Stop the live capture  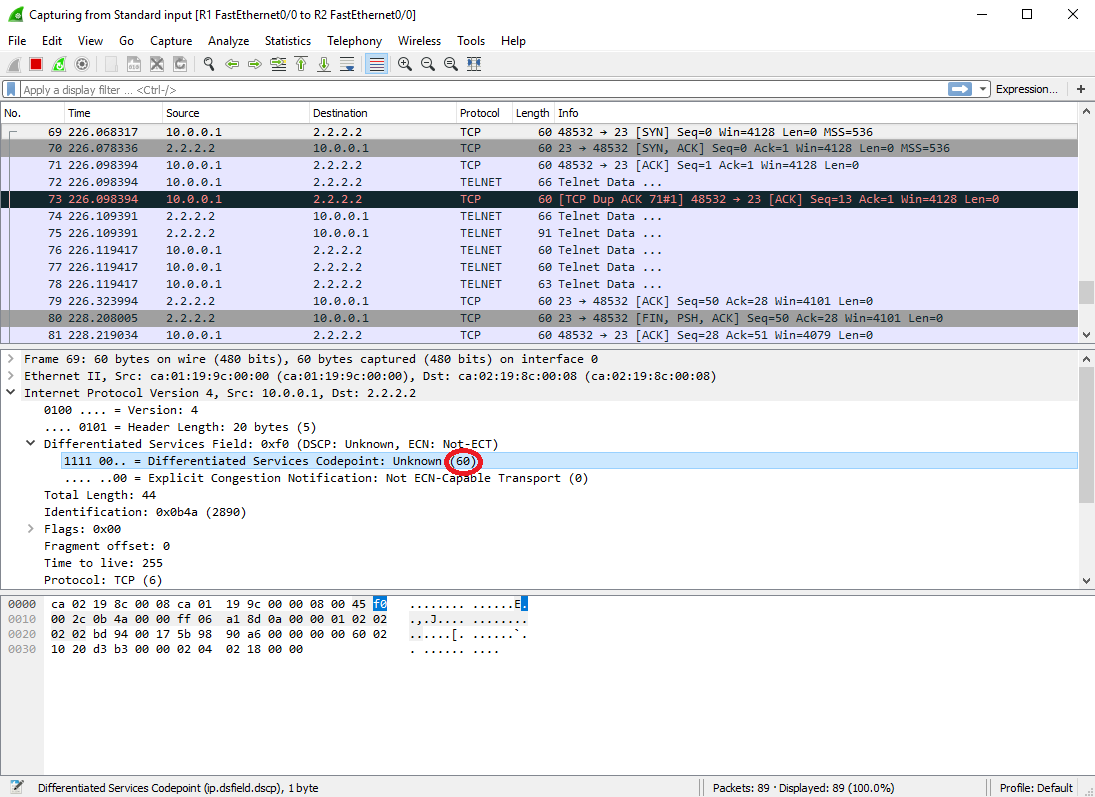[34, 63]
